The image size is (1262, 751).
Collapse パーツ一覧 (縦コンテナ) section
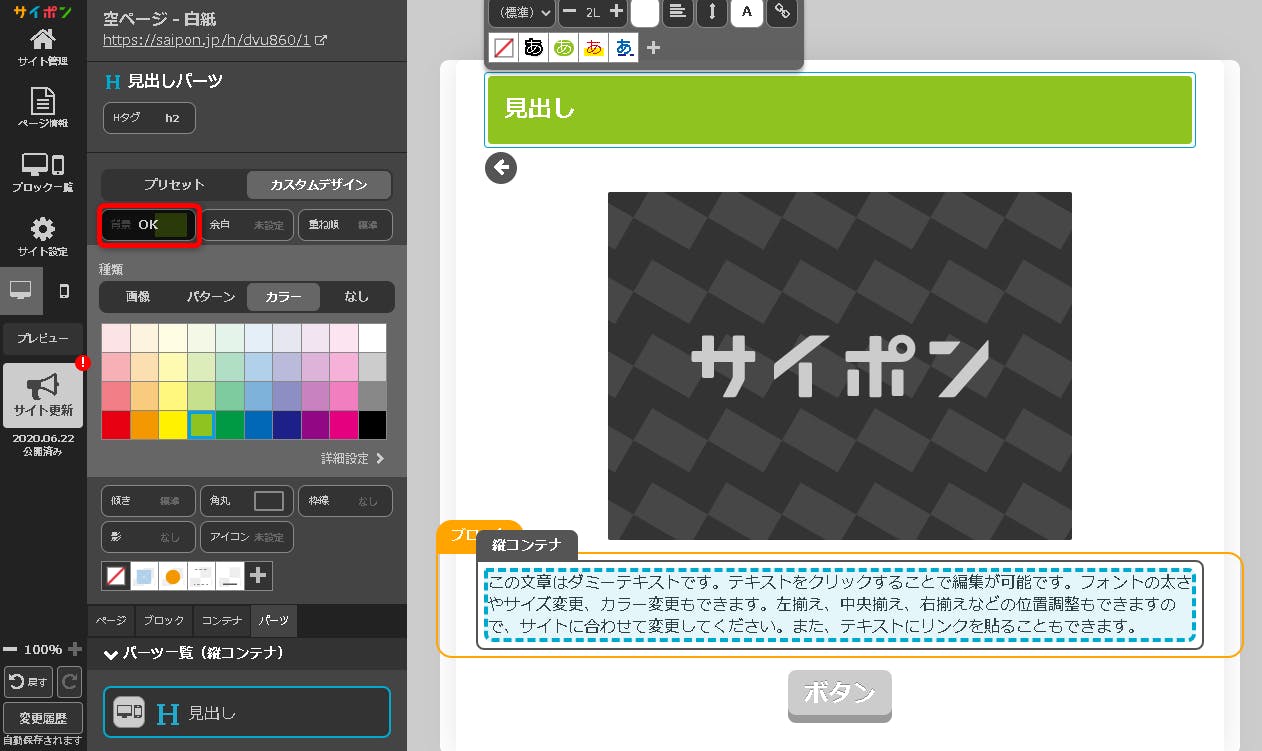click(196, 654)
